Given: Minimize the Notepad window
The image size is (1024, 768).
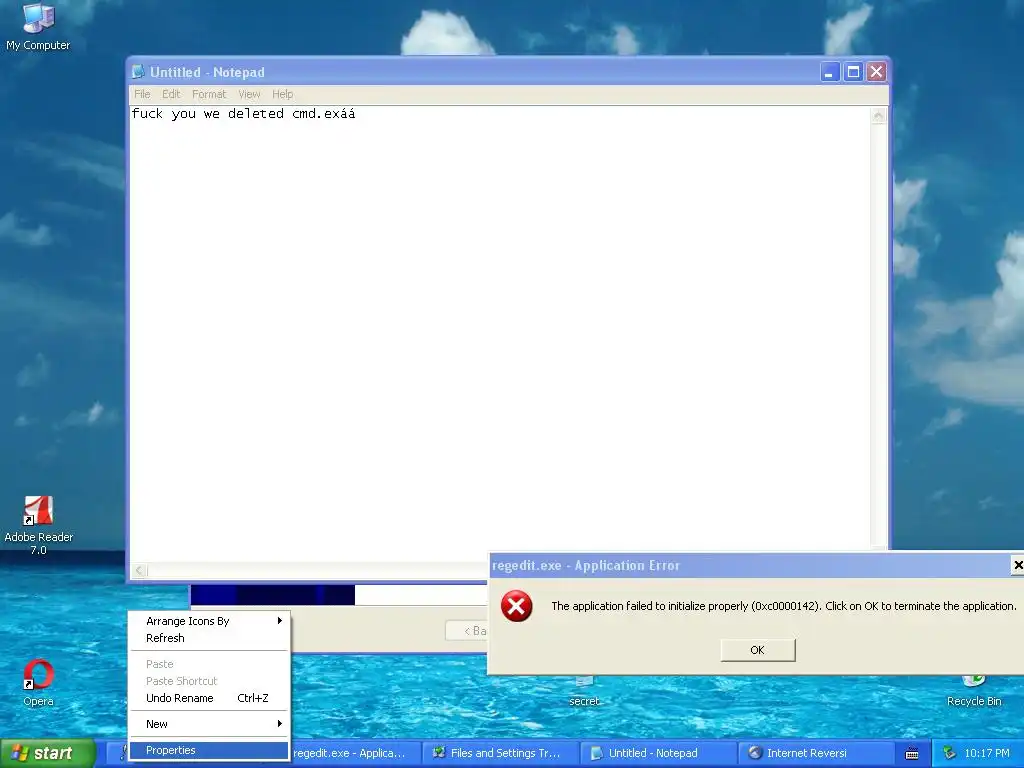Looking at the screenshot, I should [829, 72].
